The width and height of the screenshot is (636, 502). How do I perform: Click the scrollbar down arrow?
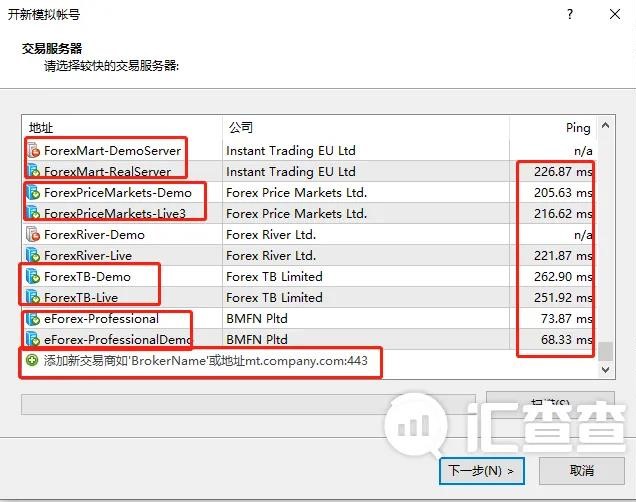coord(605,369)
